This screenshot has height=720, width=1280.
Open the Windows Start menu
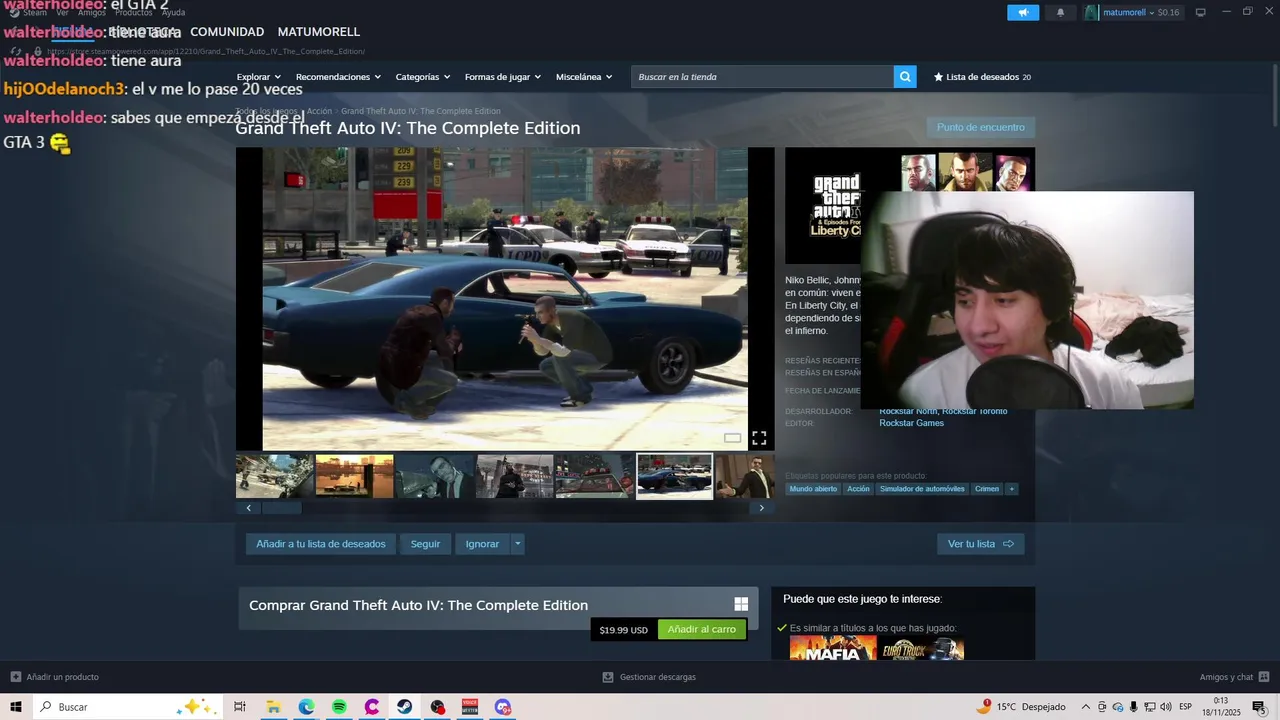[x=16, y=707]
